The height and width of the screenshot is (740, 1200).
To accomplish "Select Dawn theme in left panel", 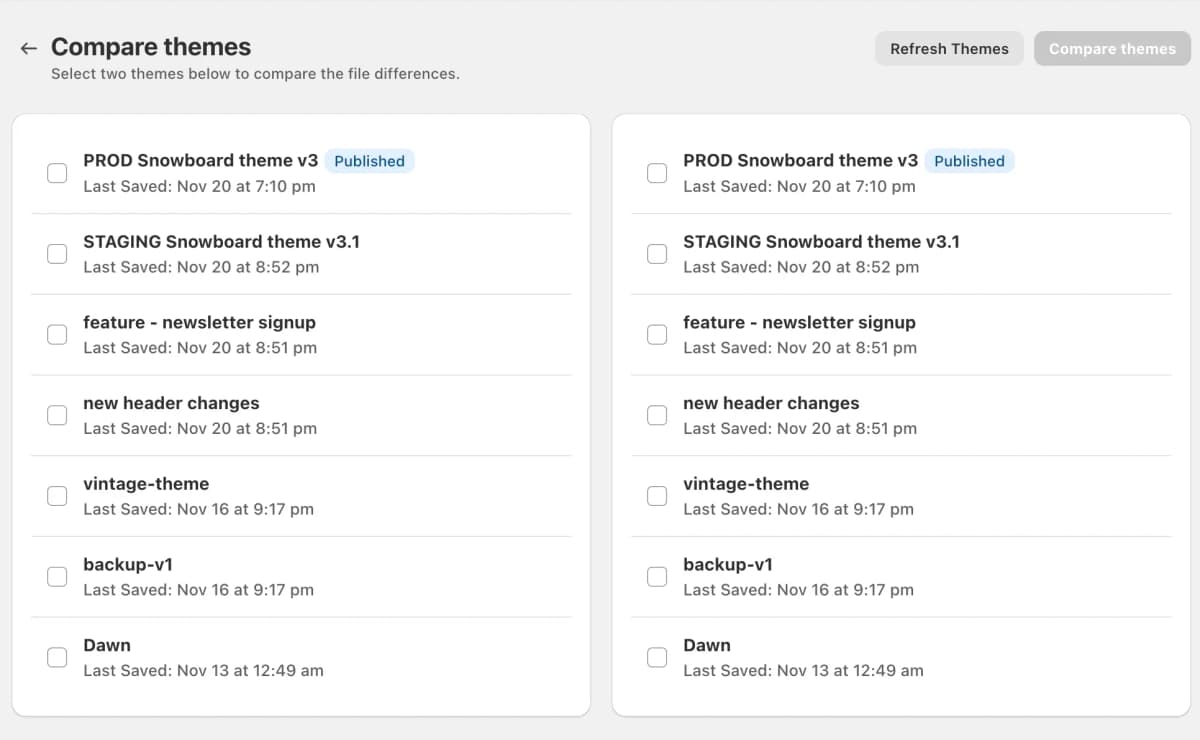I will pyautogui.click(x=57, y=657).
